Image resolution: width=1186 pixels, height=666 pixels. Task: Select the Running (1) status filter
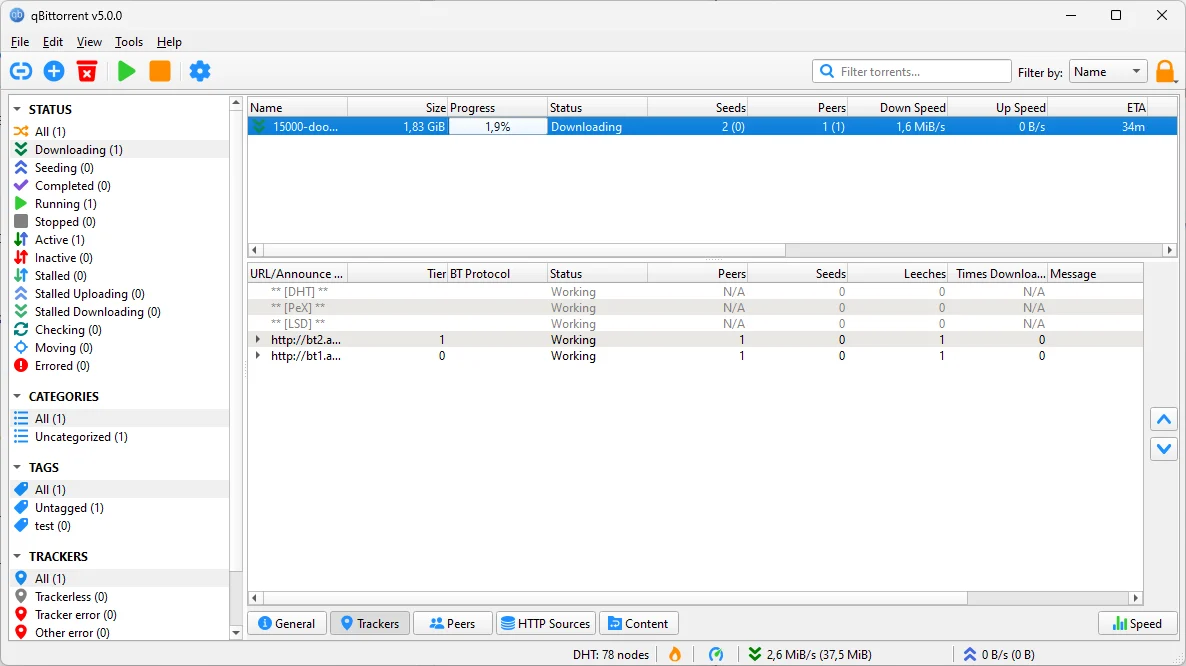click(120, 204)
